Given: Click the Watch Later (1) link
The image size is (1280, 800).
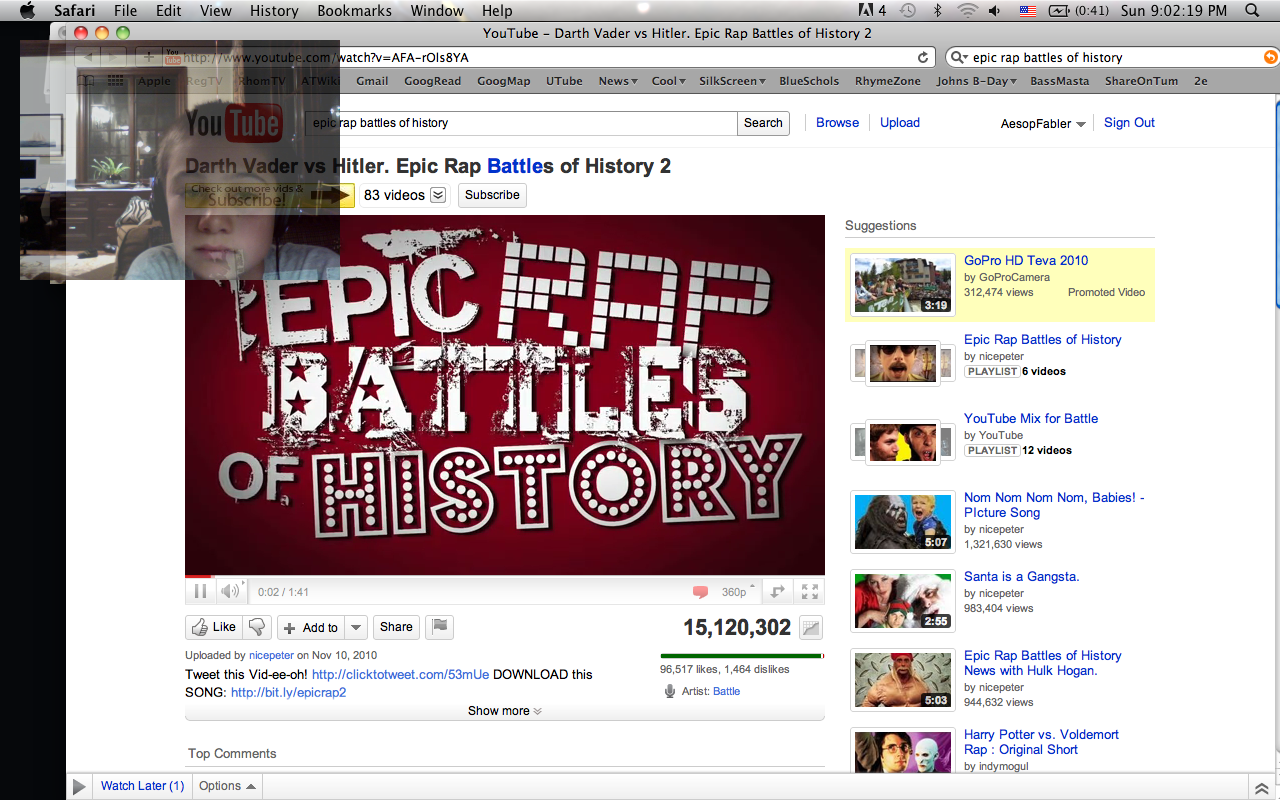Looking at the screenshot, I should coord(142,786).
